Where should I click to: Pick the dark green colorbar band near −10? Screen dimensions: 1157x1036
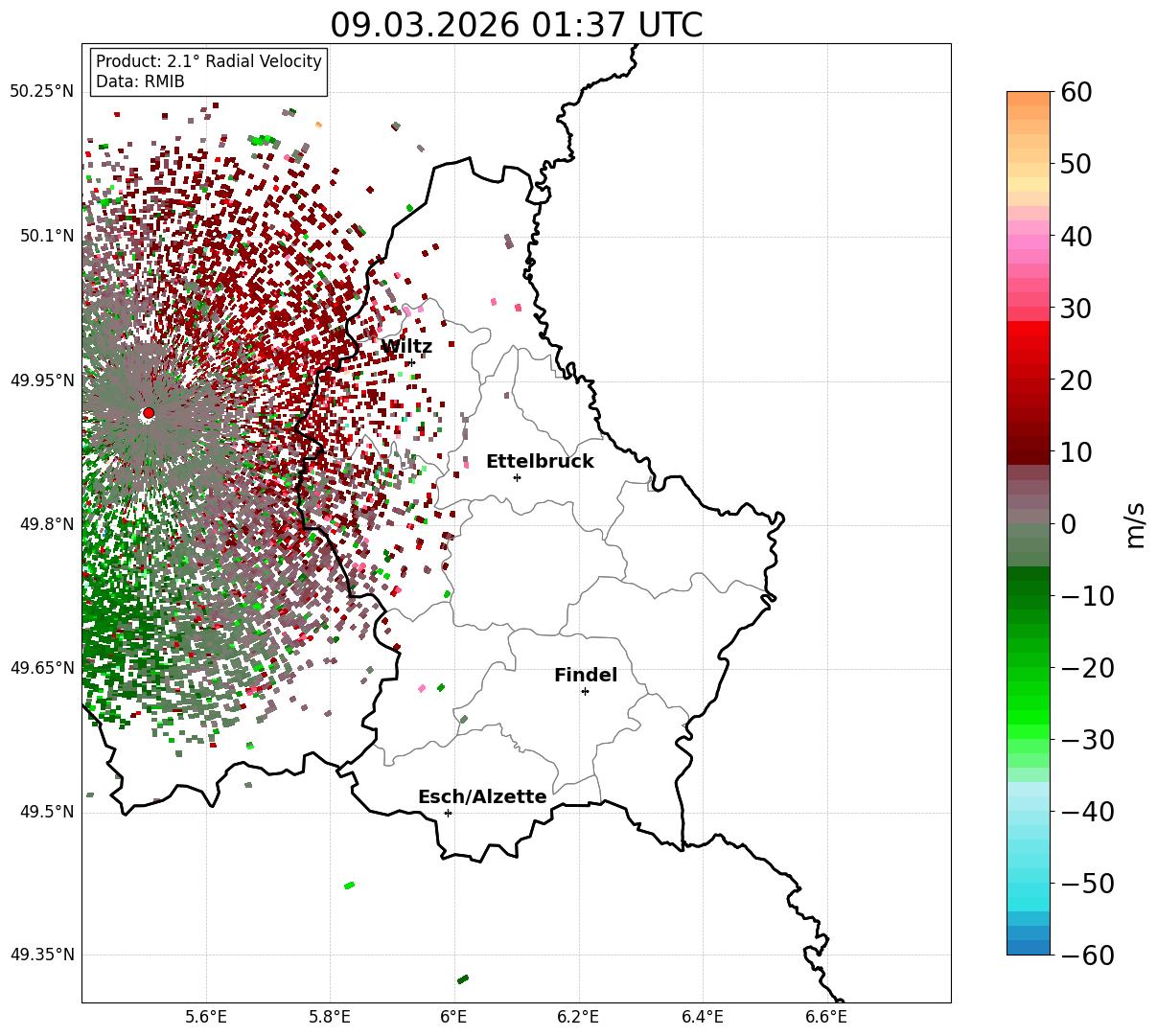pyautogui.click(x=1029, y=587)
